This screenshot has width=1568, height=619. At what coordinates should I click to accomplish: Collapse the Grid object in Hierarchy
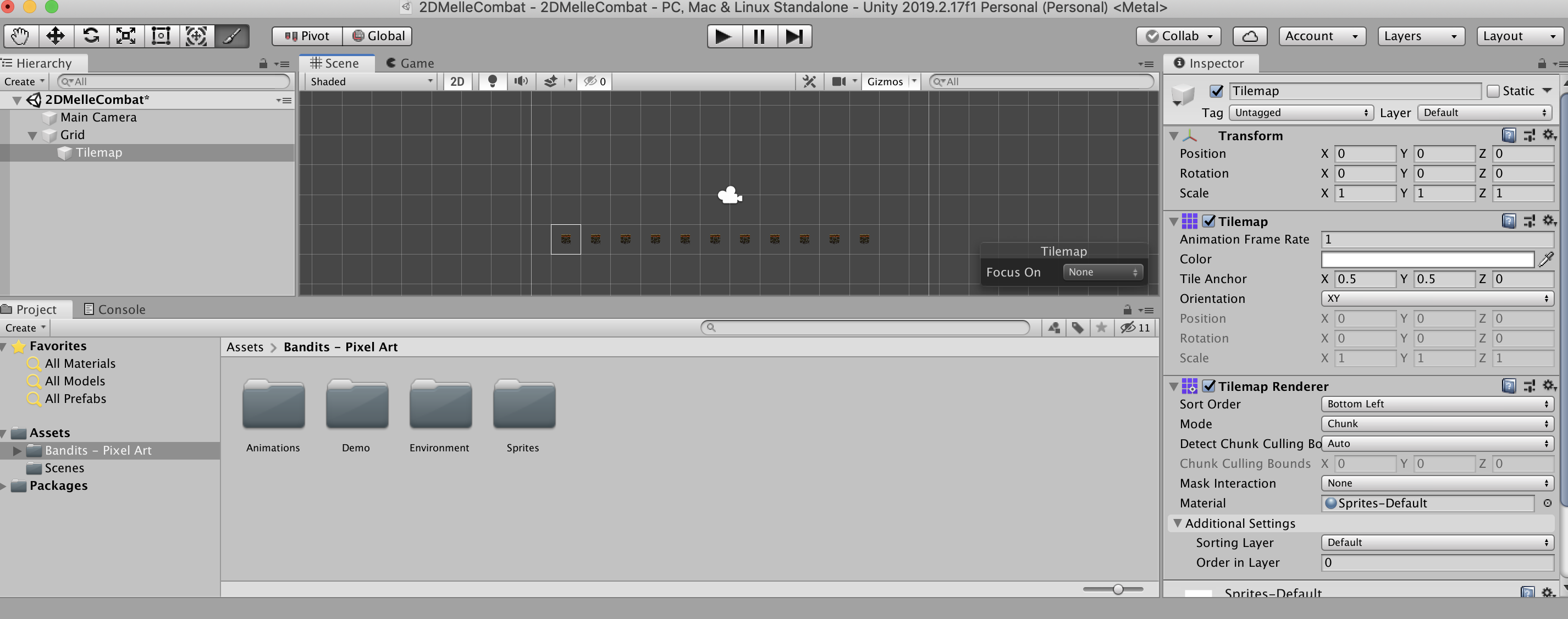(33, 135)
